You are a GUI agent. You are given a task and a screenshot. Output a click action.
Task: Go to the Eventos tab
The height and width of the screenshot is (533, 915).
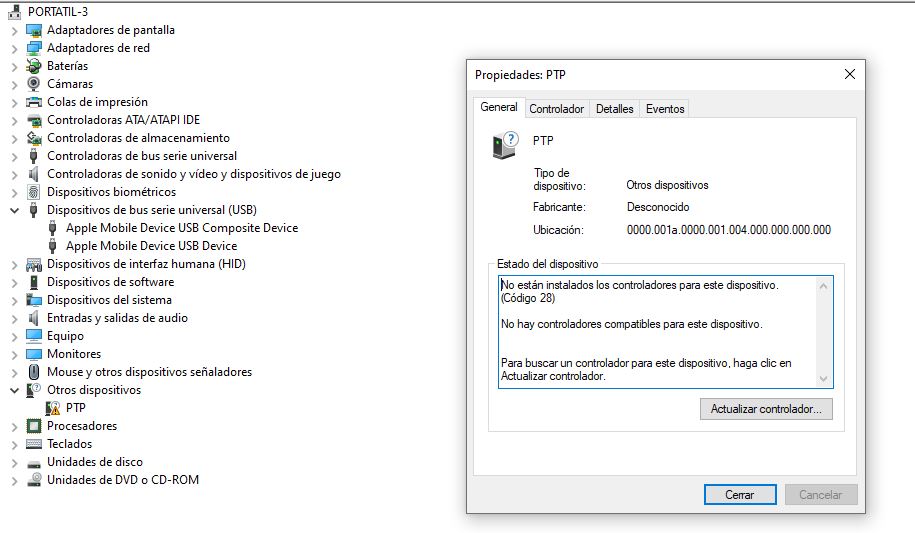[x=665, y=109]
